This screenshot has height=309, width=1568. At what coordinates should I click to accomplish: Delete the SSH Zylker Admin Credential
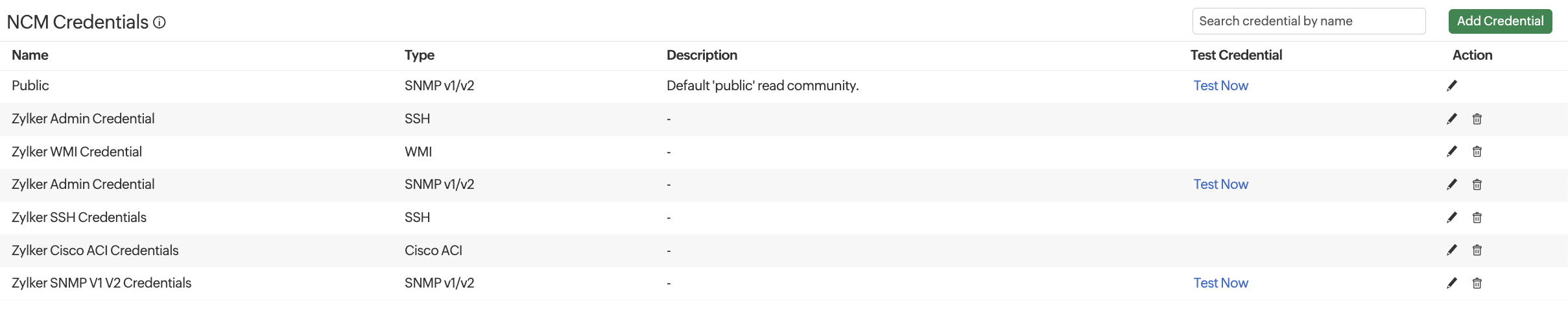click(x=1477, y=119)
